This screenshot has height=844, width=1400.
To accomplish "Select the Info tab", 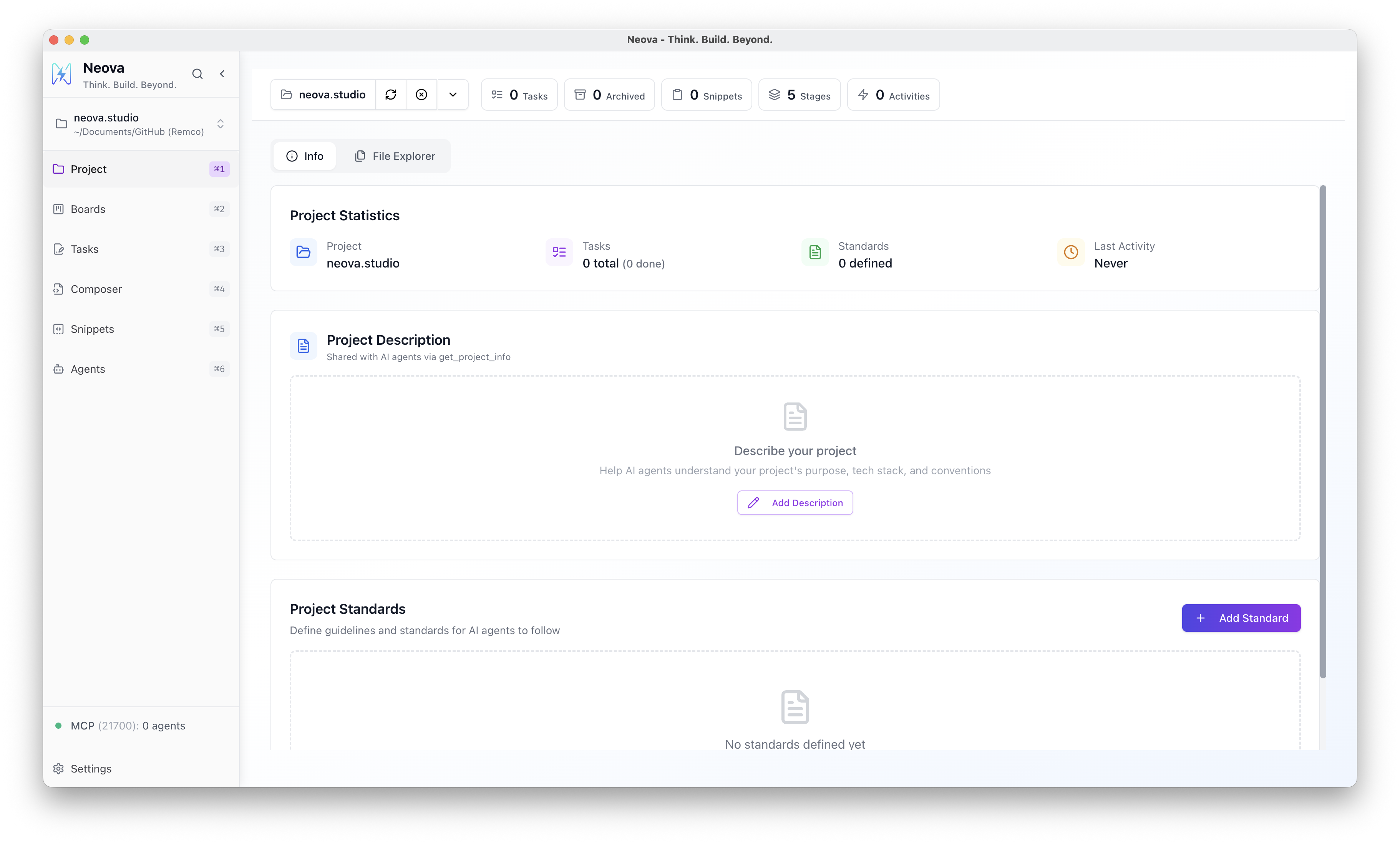I will [304, 156].
